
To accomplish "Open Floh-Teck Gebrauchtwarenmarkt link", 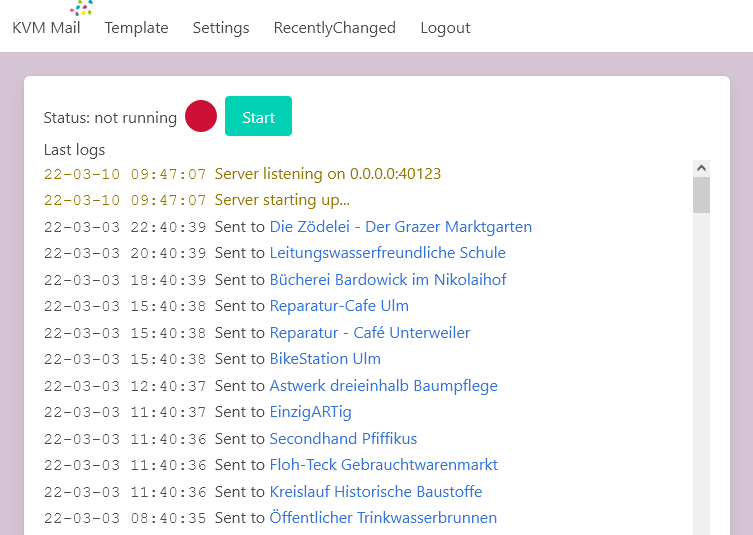I will point(384,465).
